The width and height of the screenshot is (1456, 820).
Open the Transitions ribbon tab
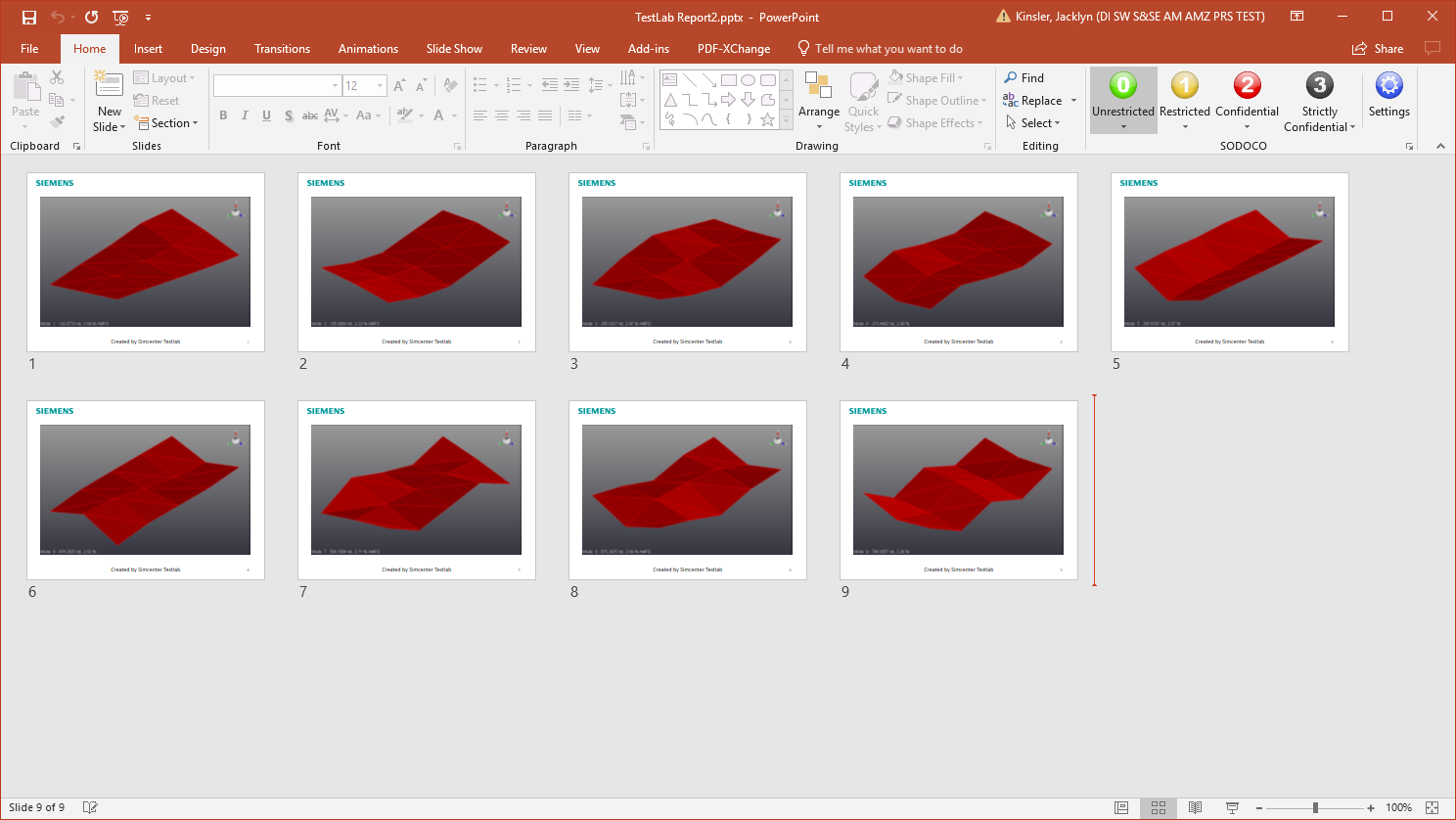(282, 49)
